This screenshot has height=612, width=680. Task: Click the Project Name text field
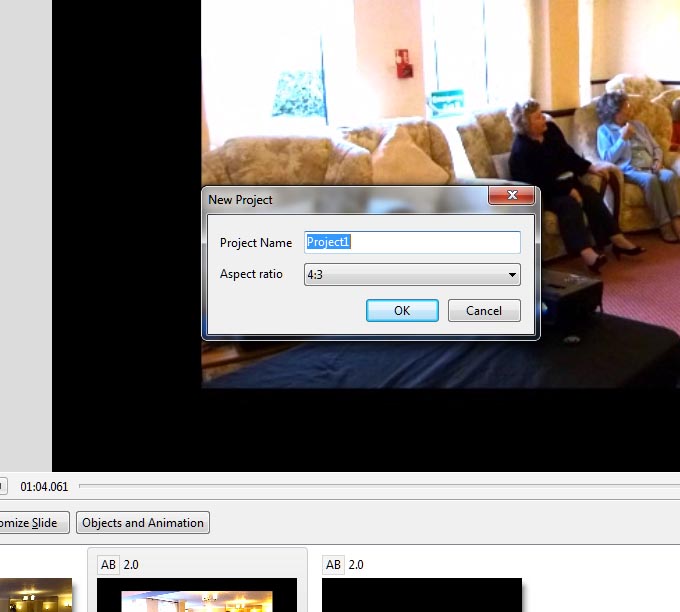click(x=412, y=242)
